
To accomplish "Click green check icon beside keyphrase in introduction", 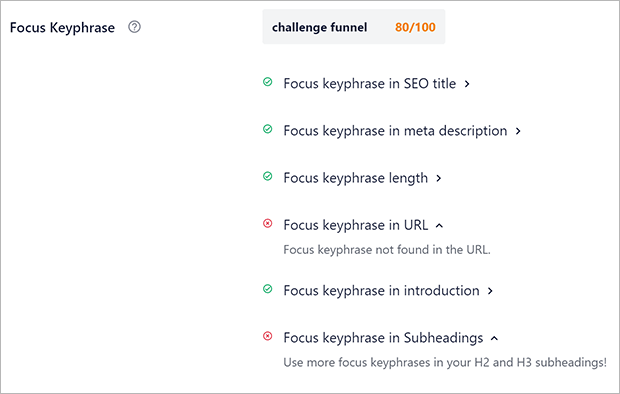I will (268, 289).
